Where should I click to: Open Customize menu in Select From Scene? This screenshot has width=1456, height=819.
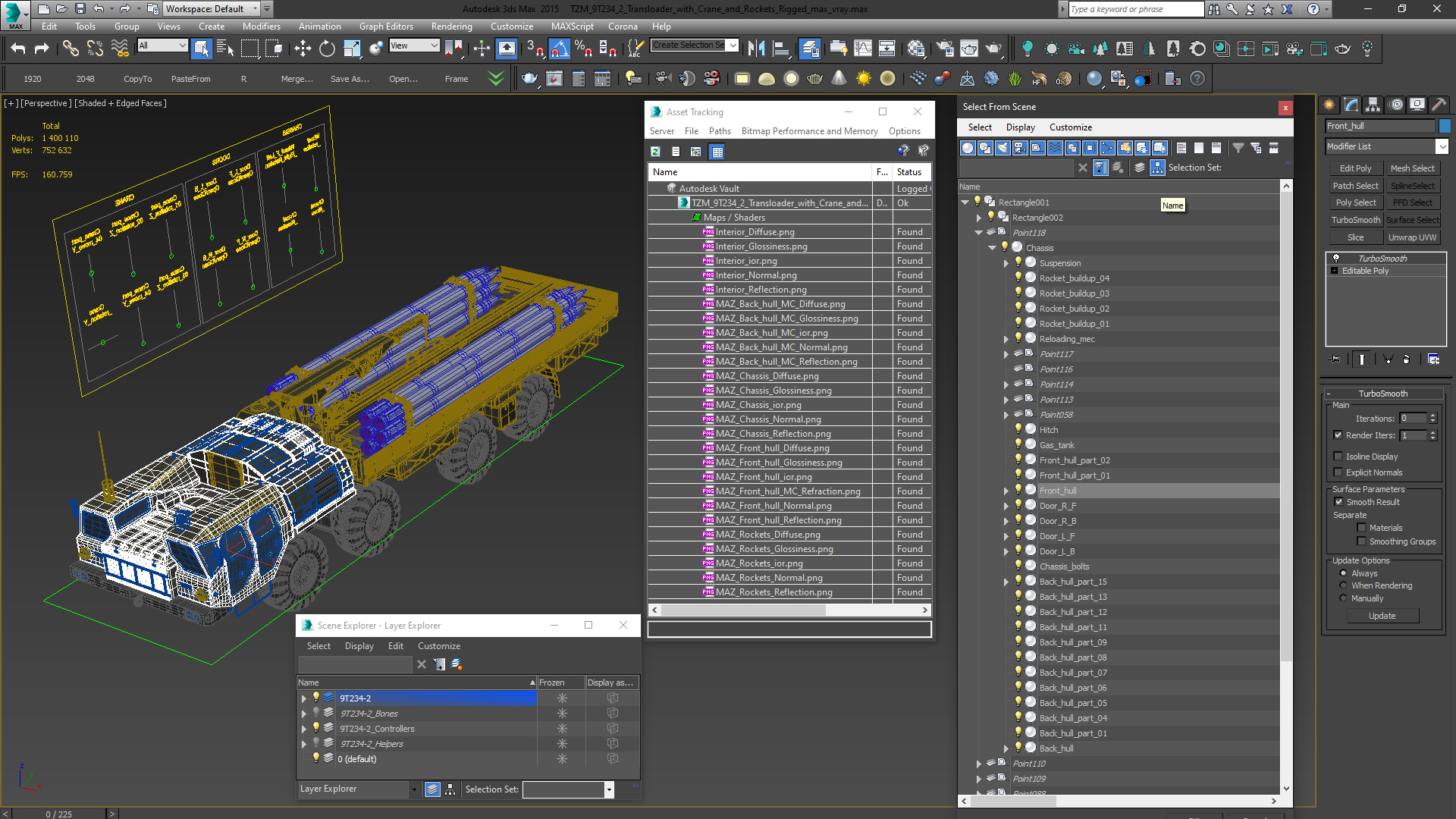1071,127
